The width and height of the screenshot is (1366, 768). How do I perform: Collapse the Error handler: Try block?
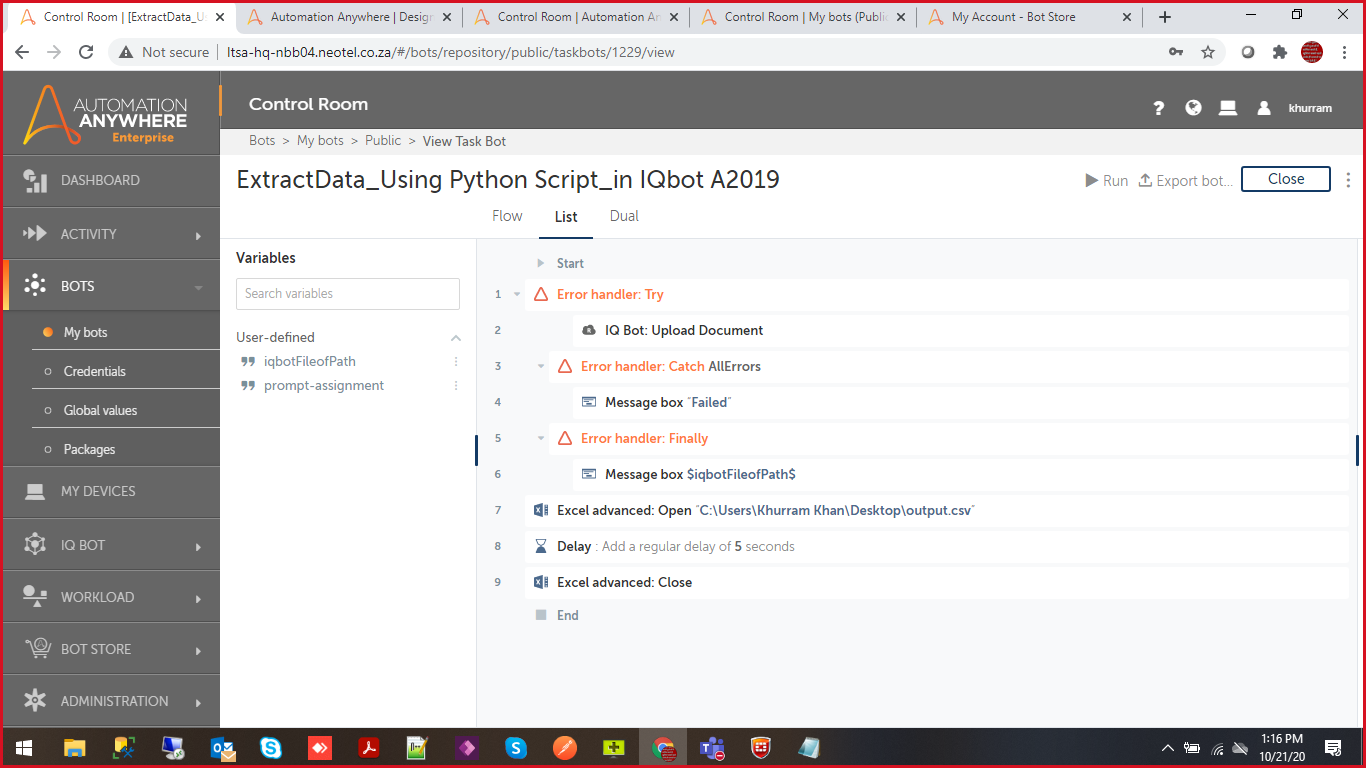click(517, 295)
